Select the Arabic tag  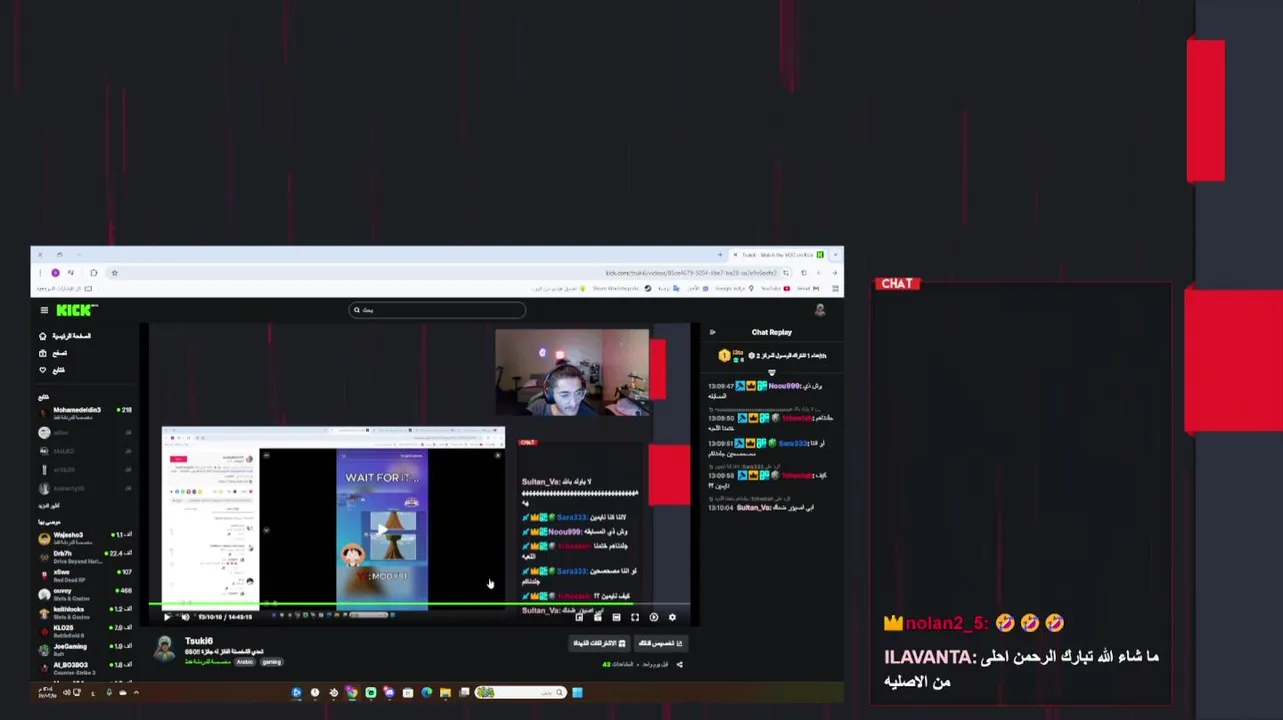coord(244,662)
